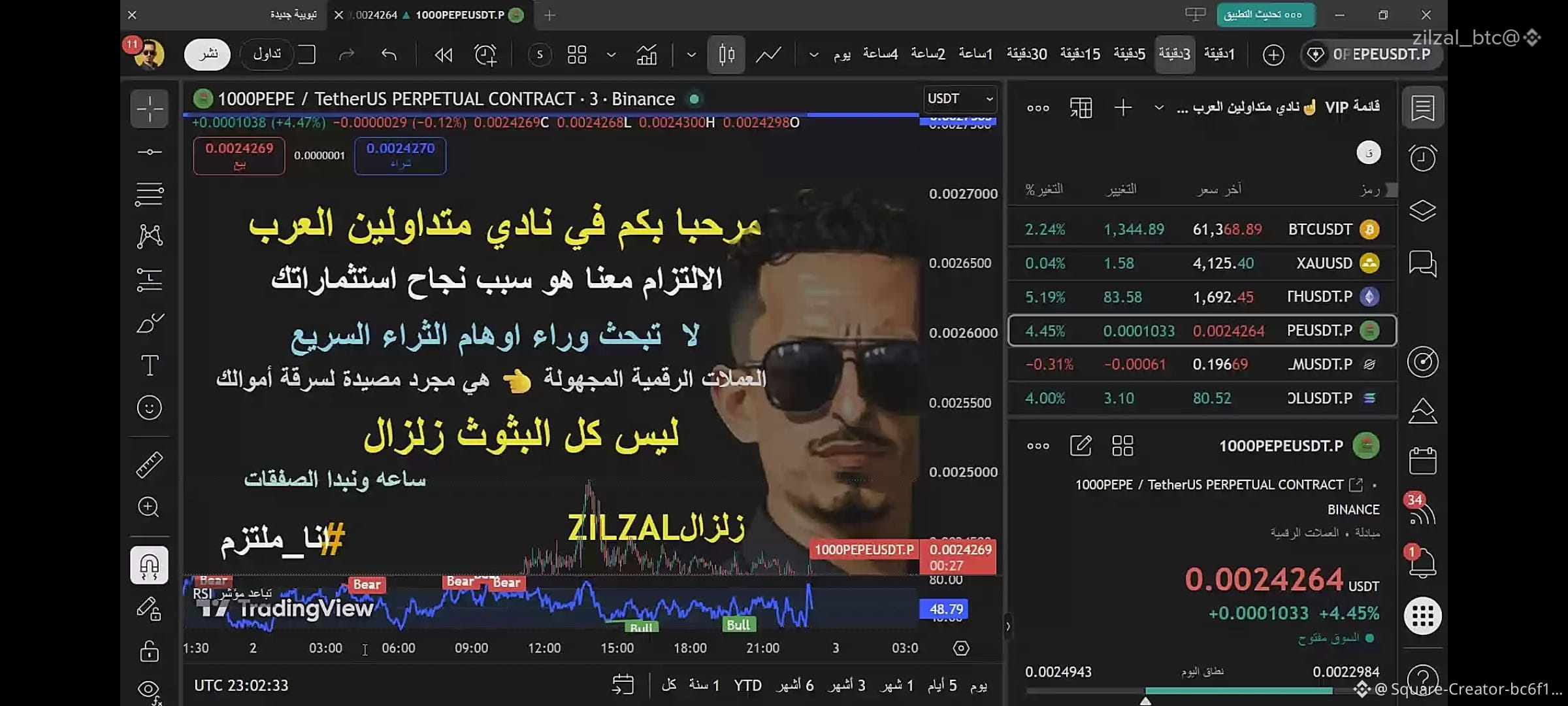Select XAUUSD row in watchlist
1568x706 pixels.
tap(1202, 263)
